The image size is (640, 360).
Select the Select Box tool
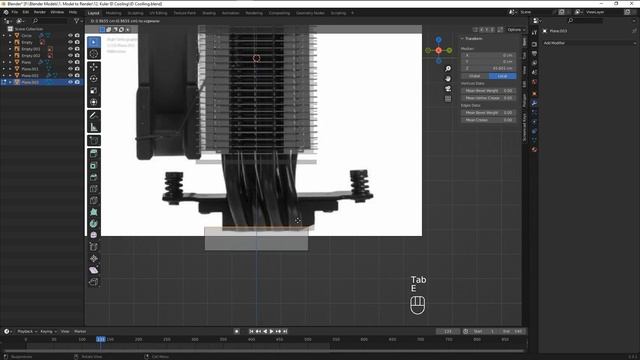94,42
